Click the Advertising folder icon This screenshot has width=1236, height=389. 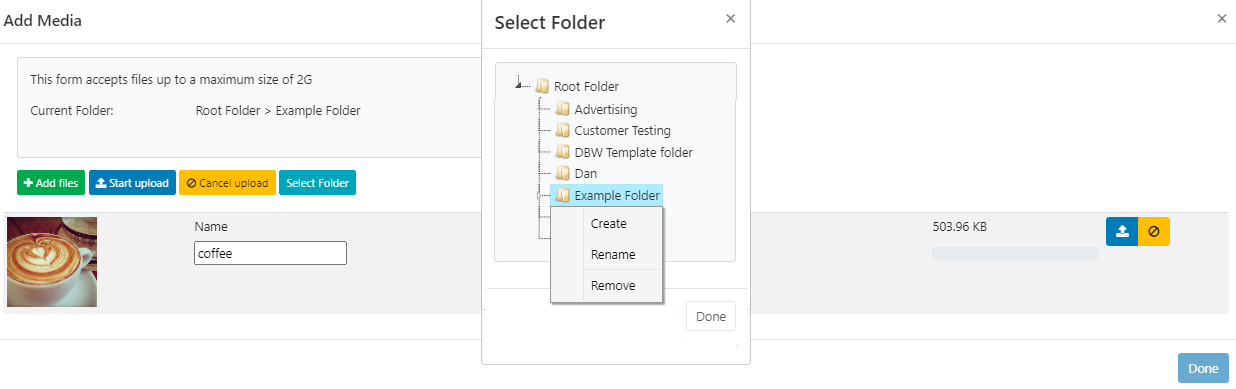click(562, 109)
